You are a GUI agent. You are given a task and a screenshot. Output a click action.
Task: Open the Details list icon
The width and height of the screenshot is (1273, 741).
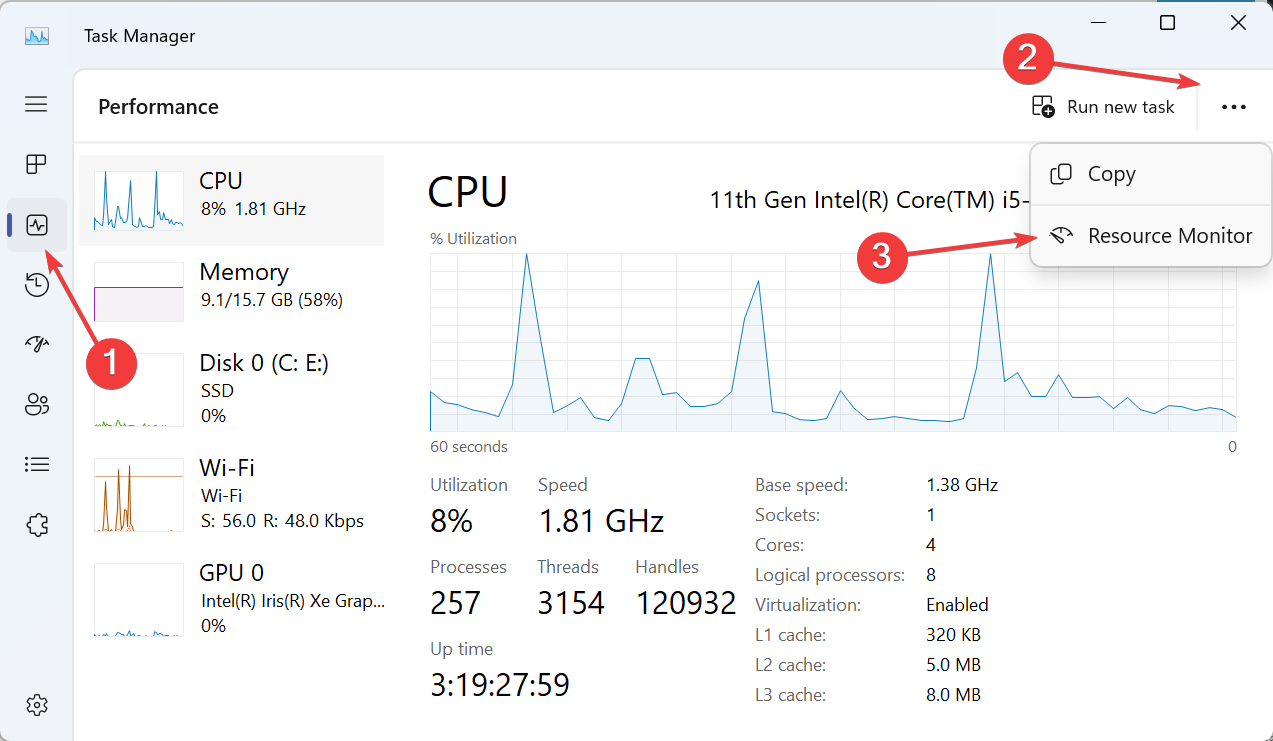tap(36, 465)
